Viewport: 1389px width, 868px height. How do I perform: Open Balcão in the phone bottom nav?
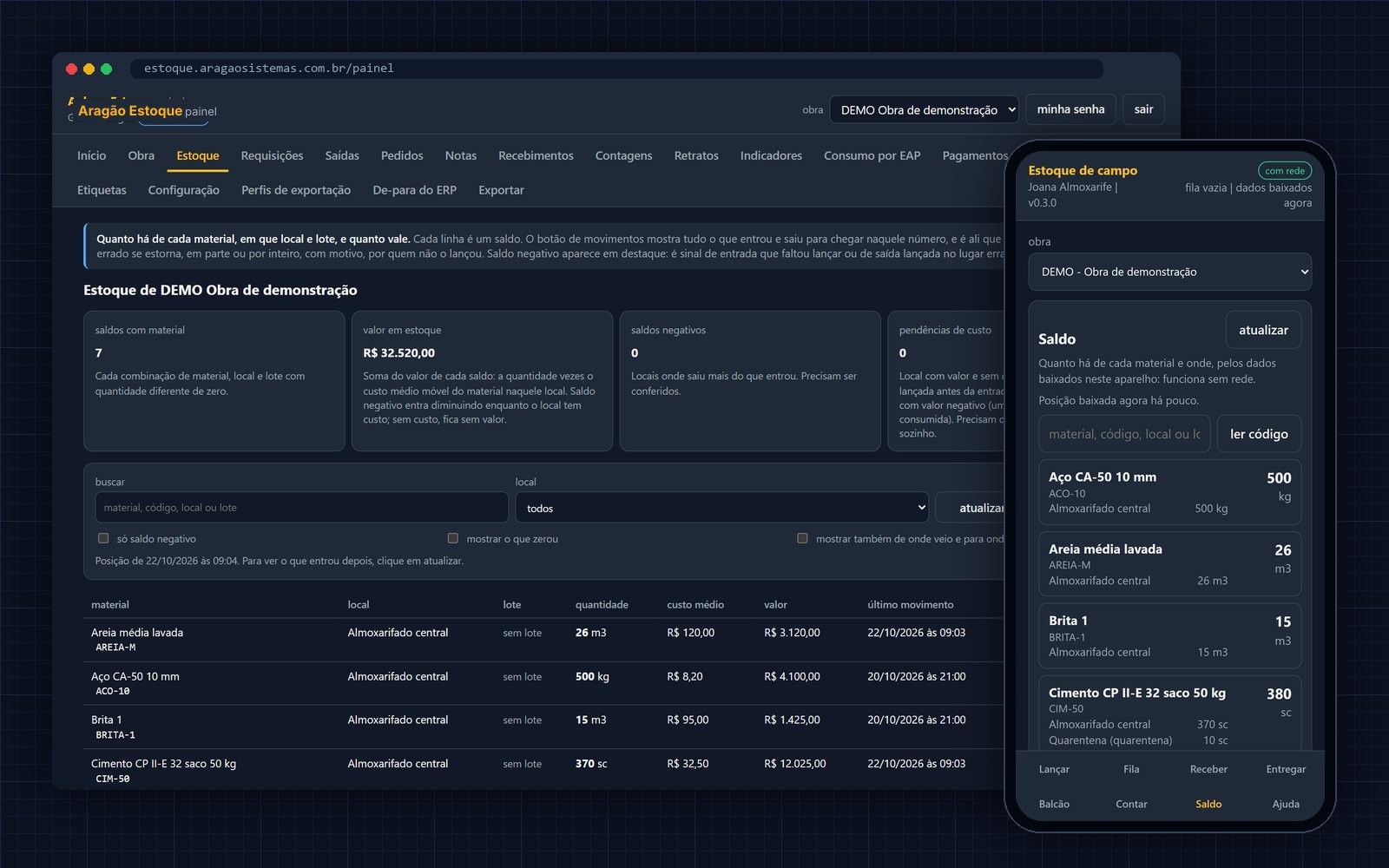1054,804
